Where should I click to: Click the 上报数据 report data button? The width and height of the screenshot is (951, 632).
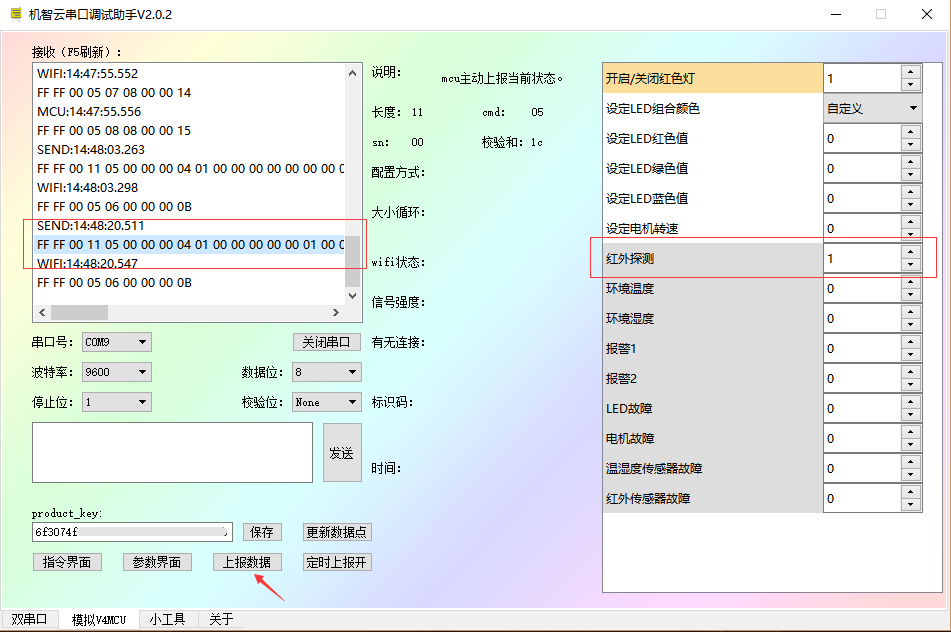[x=247, y=562]
